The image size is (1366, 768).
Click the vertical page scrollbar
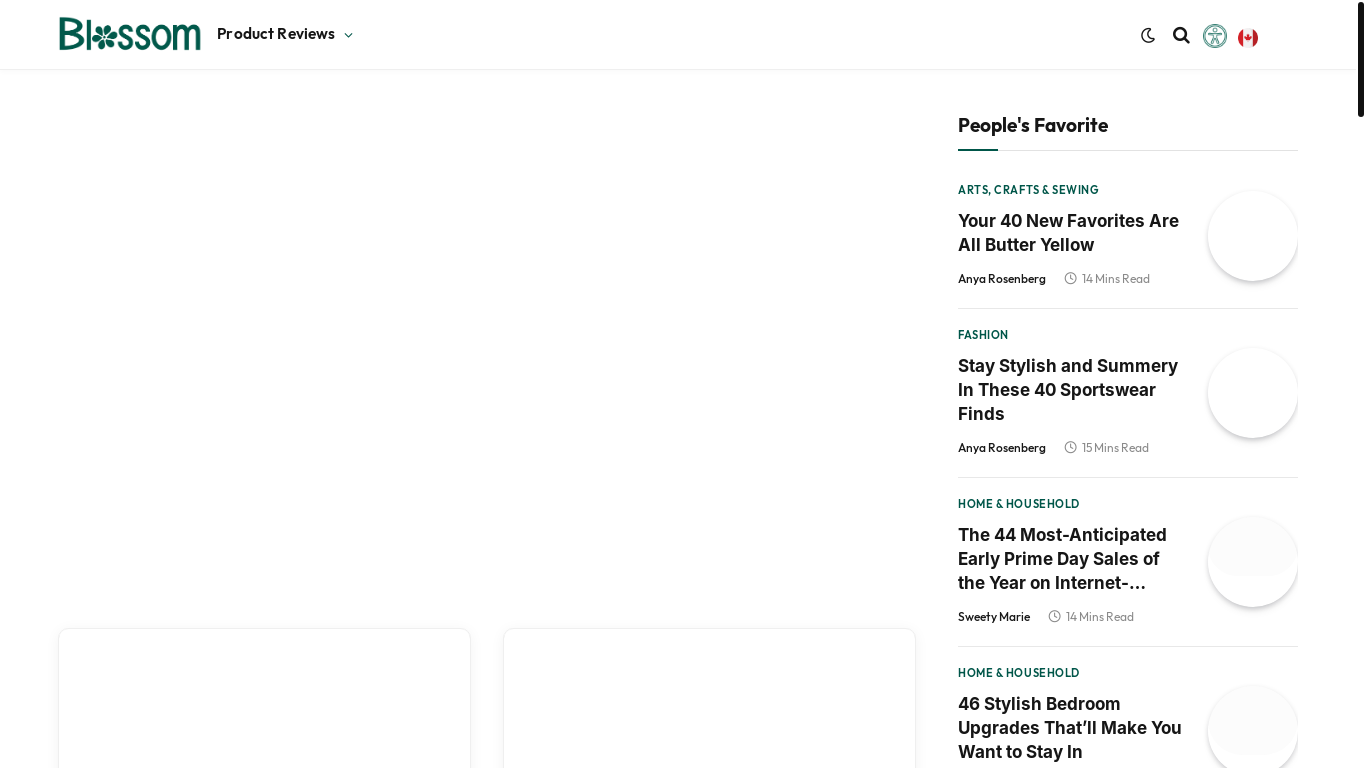tap(1361, 60)
